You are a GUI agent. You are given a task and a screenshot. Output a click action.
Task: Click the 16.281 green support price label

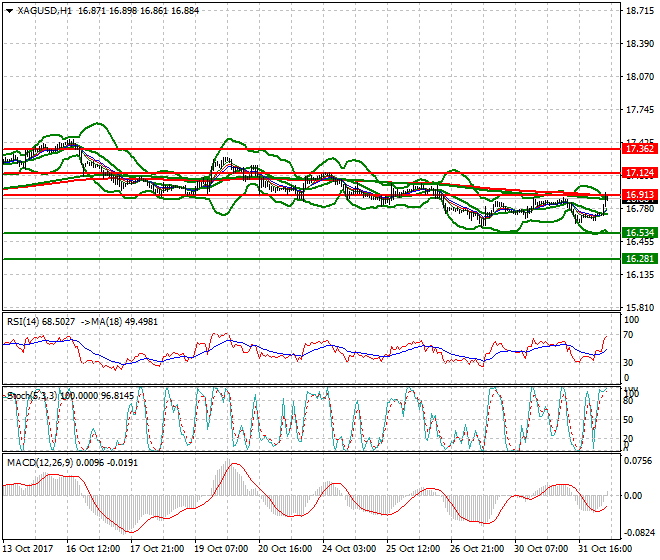coord(640,259)
